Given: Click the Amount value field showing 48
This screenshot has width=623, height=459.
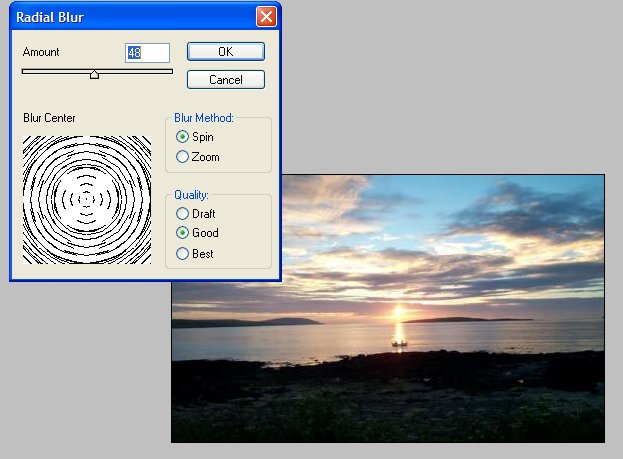Looking at the screenshot, I should point(147,52).
